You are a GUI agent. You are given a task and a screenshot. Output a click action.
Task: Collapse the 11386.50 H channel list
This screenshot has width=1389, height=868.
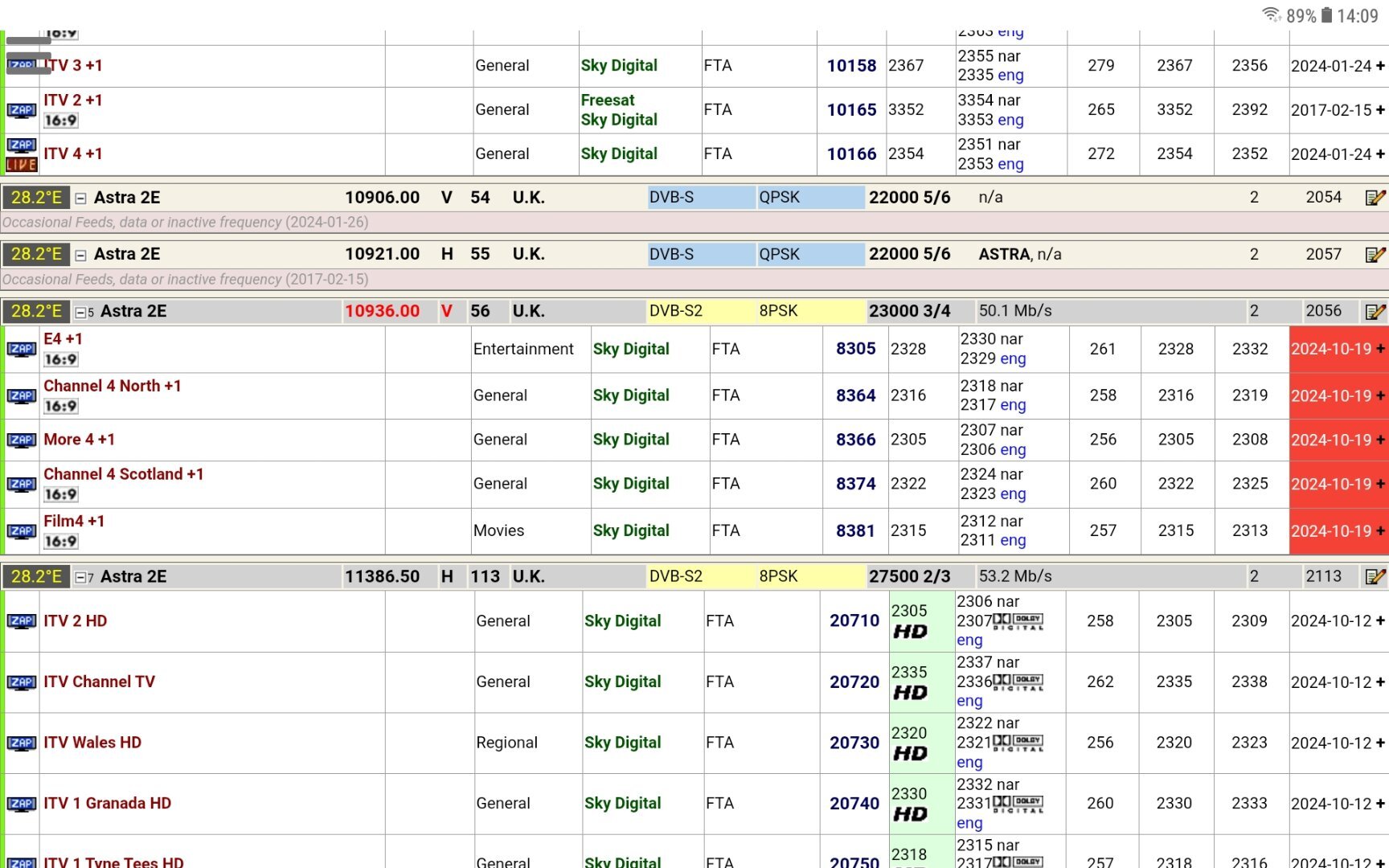(x=80, y=578)
